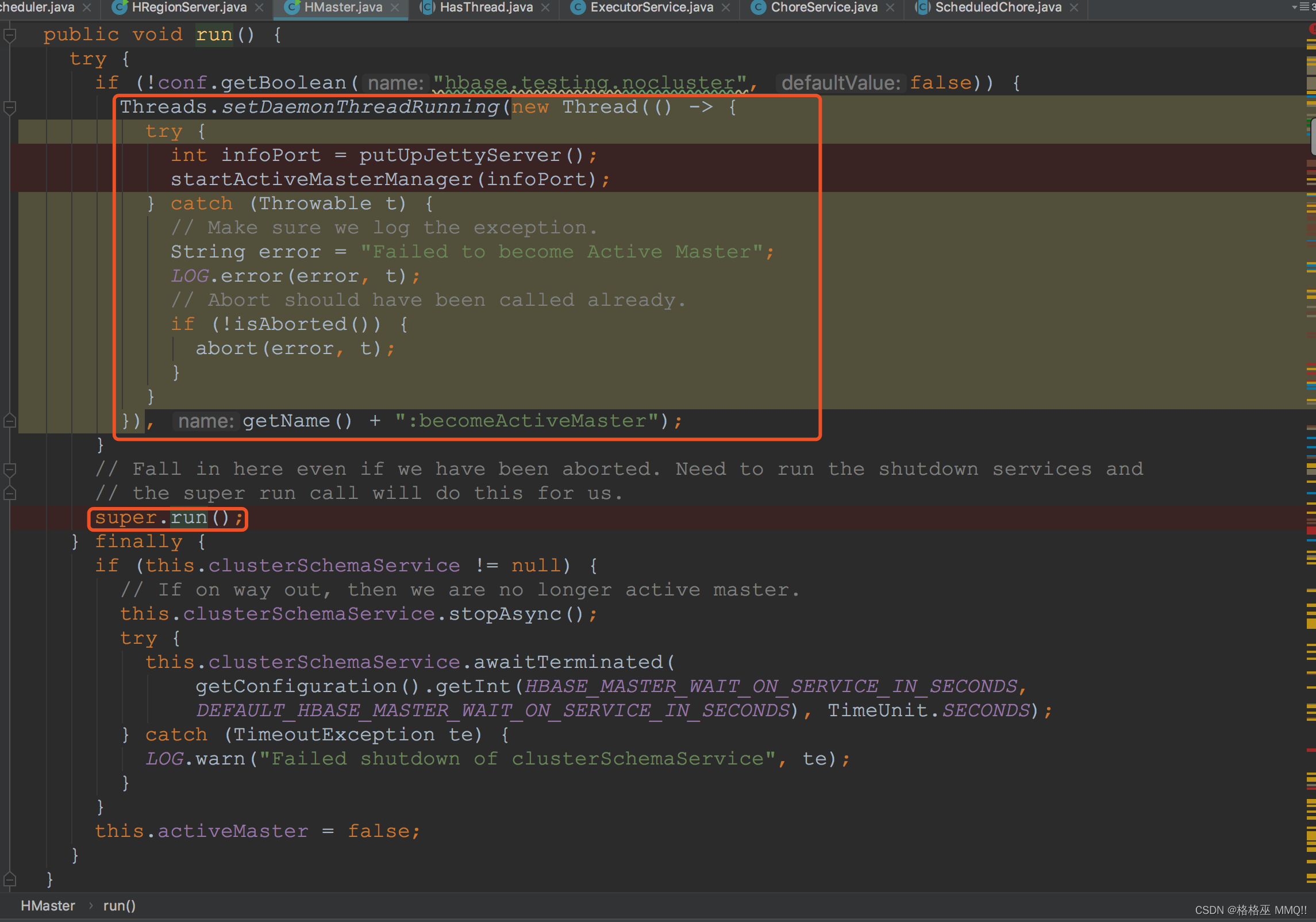Click TimeUnit.SECONDS argument
Screen dimensions: 1316x922
click(929, 711)
